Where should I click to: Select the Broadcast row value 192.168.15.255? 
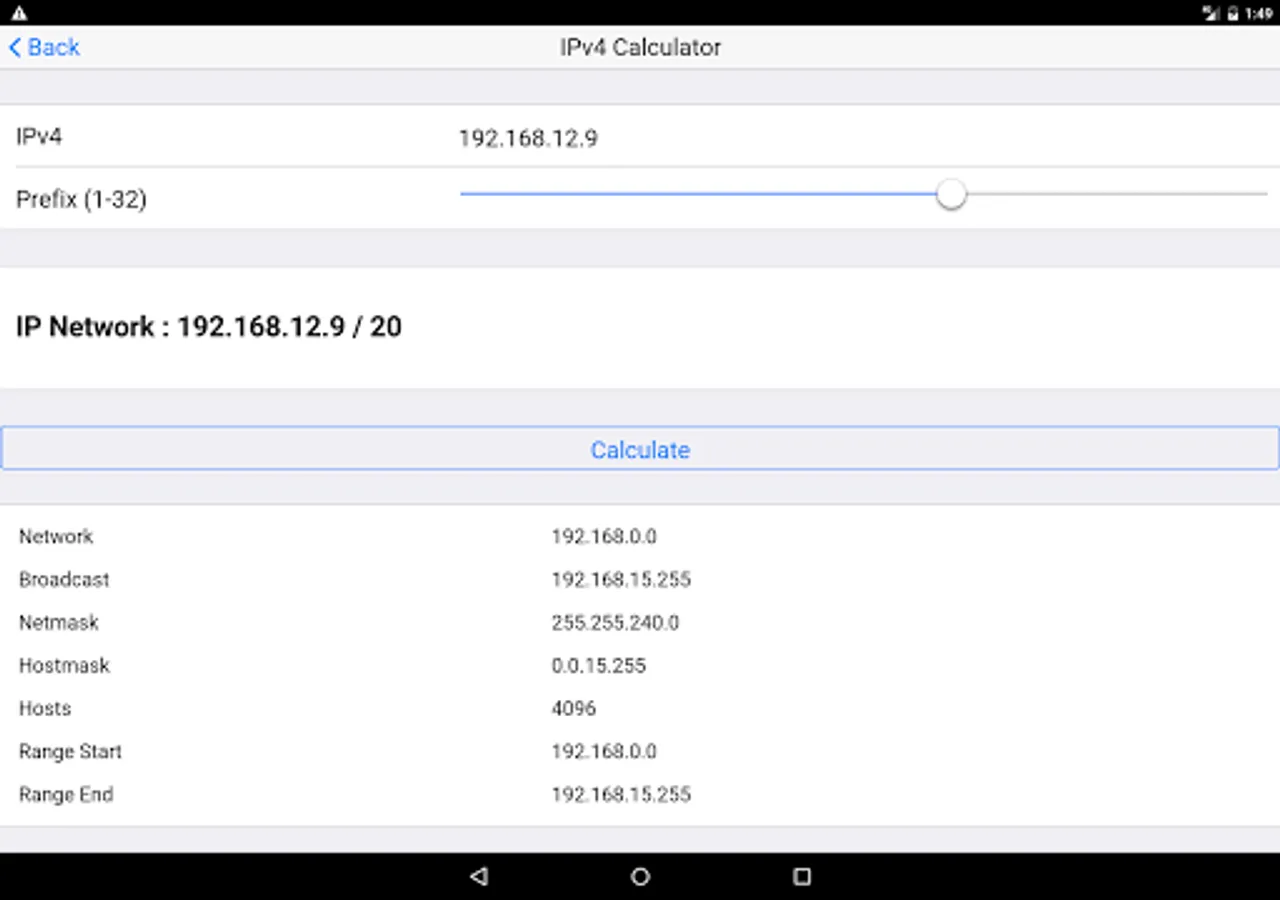[x=621, y=579]
